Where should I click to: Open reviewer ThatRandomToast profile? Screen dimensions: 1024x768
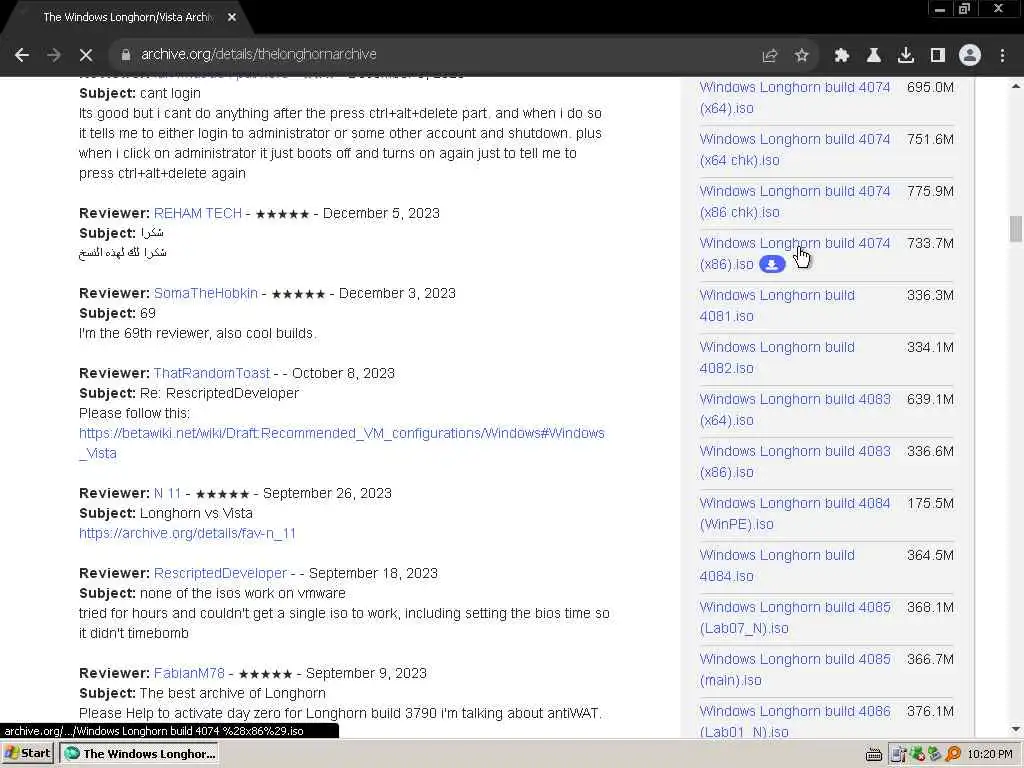[x=212, y=374]
